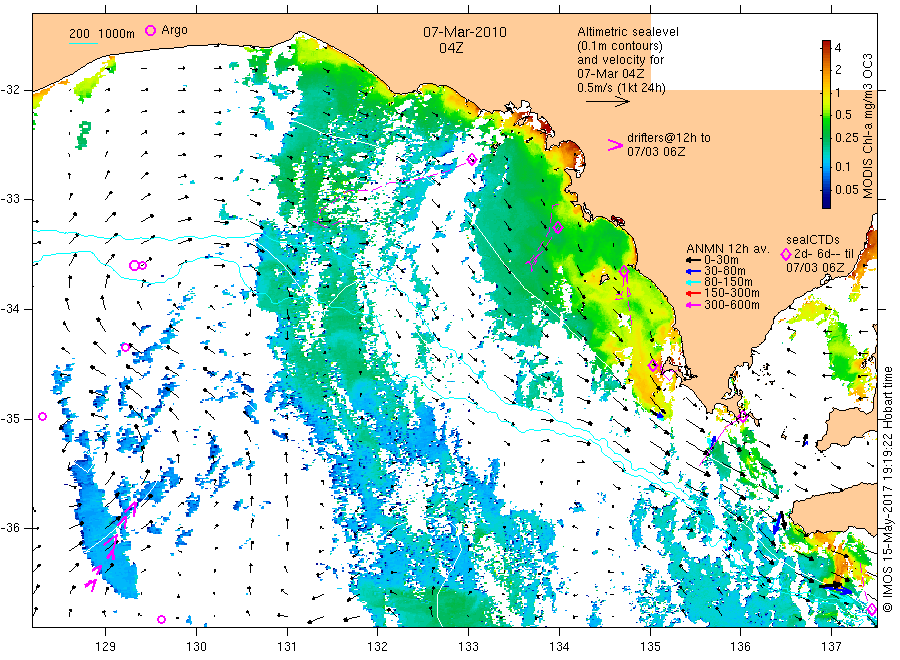Click the '200 1000m' depth contour label

(102, 34)
